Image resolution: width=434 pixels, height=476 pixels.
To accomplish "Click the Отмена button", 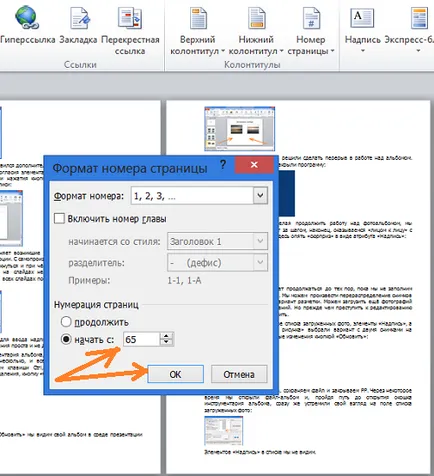I will tap(239, 374).
